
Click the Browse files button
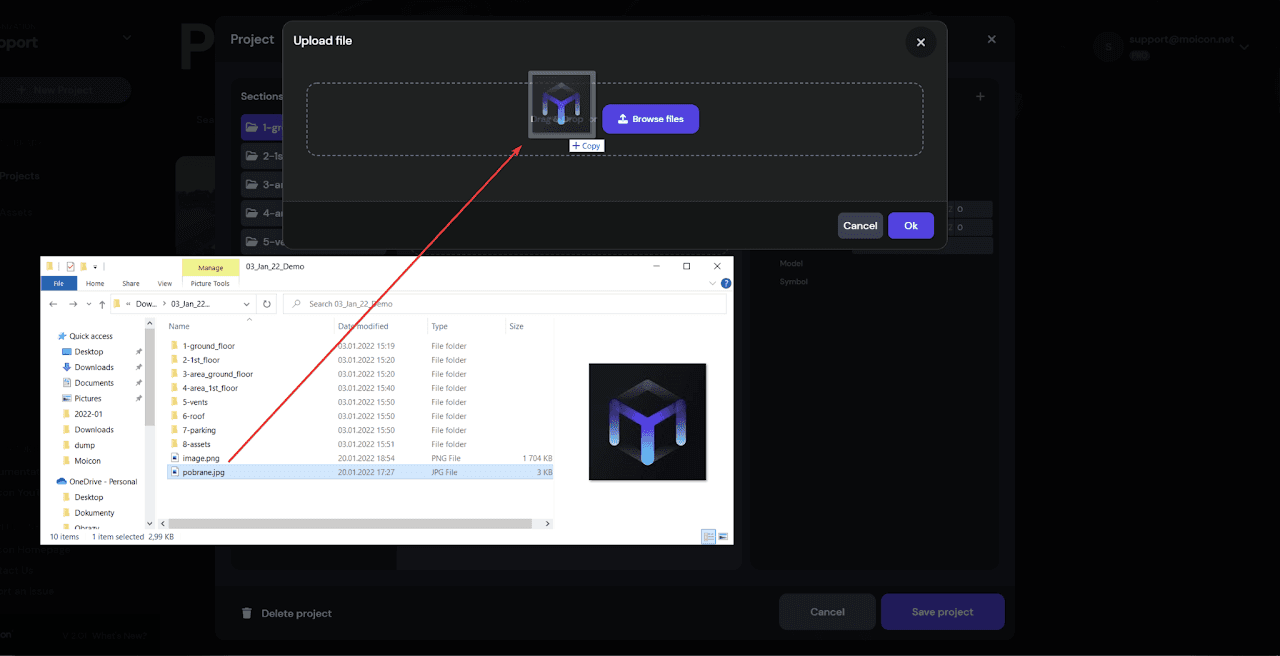[650, 119]
